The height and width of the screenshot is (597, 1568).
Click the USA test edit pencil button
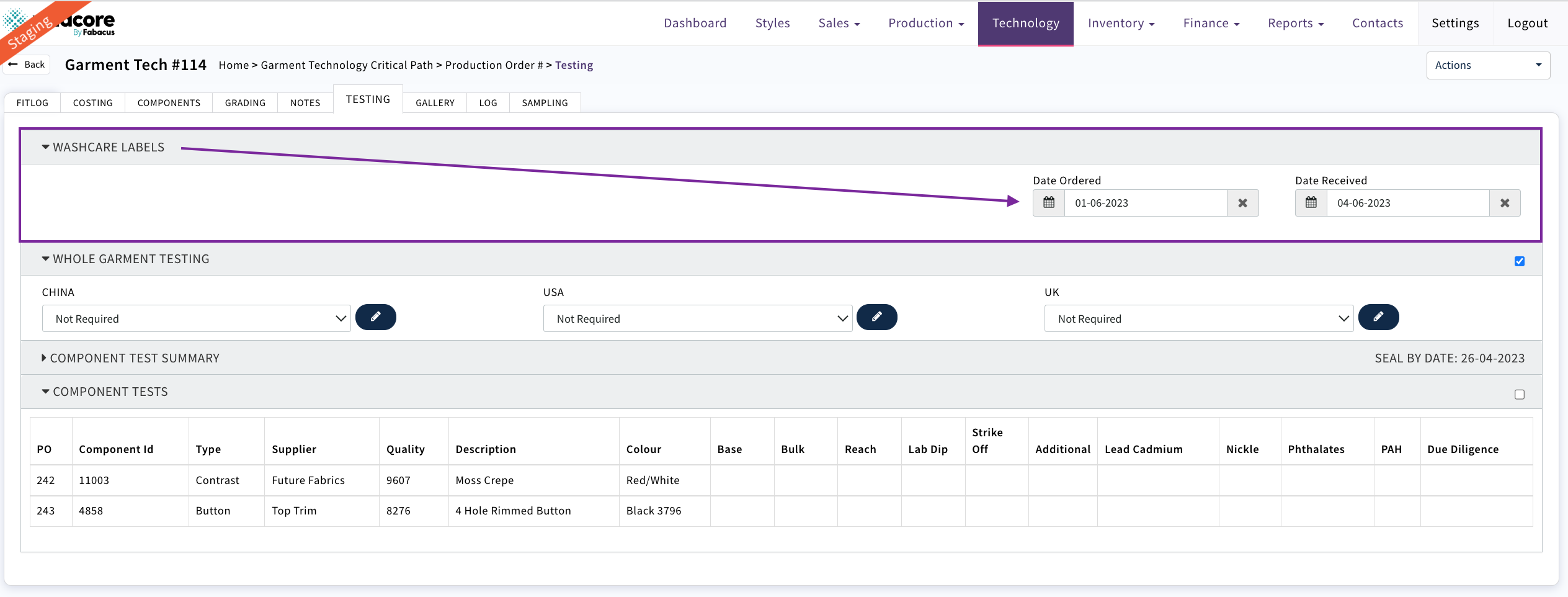pyautogui.click(x=876, y=317)
